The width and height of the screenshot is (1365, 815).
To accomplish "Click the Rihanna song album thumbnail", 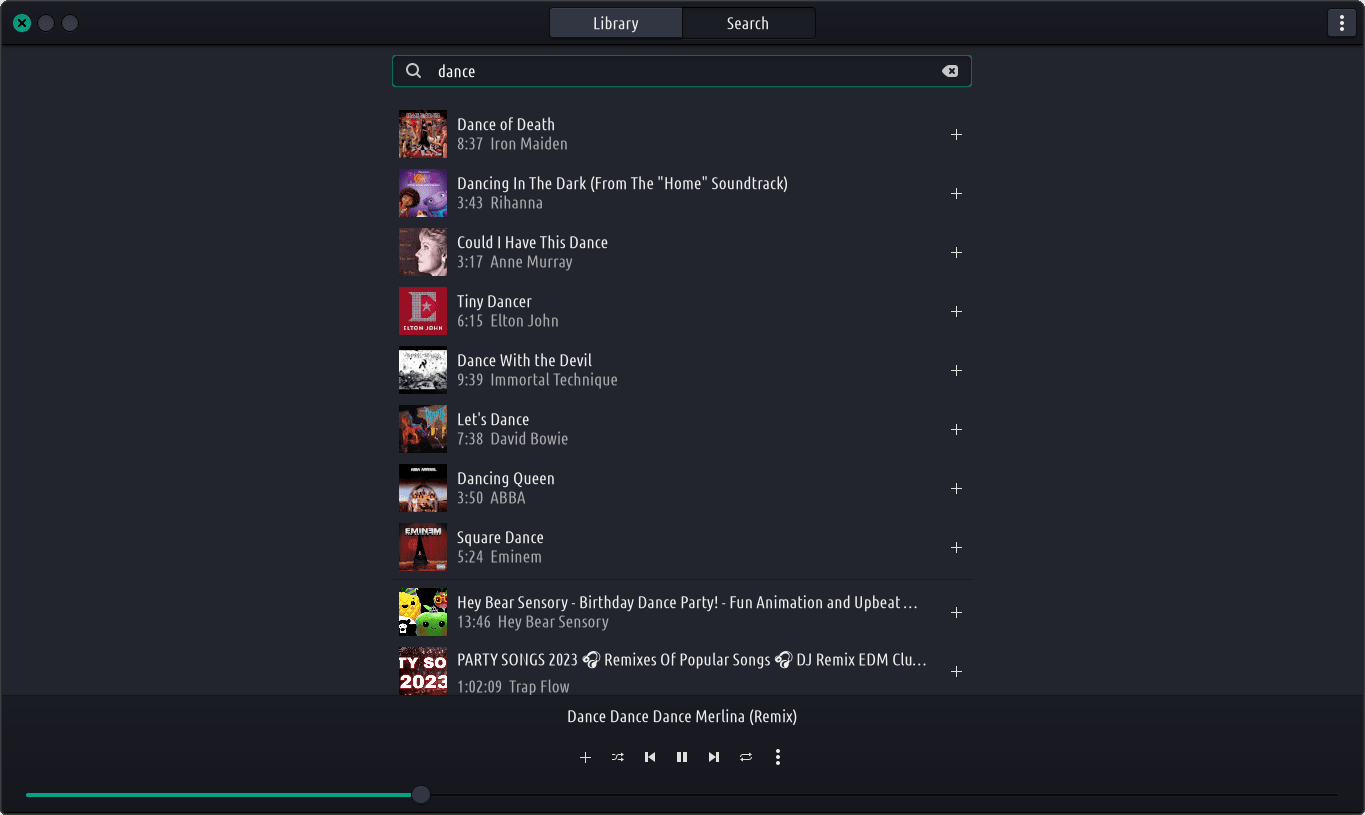I will pos(423,193).
